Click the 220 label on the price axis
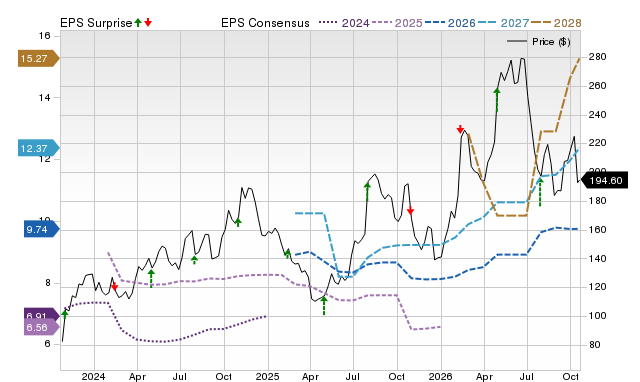This screenshot has width=640, height=382. tap(597, 143)
